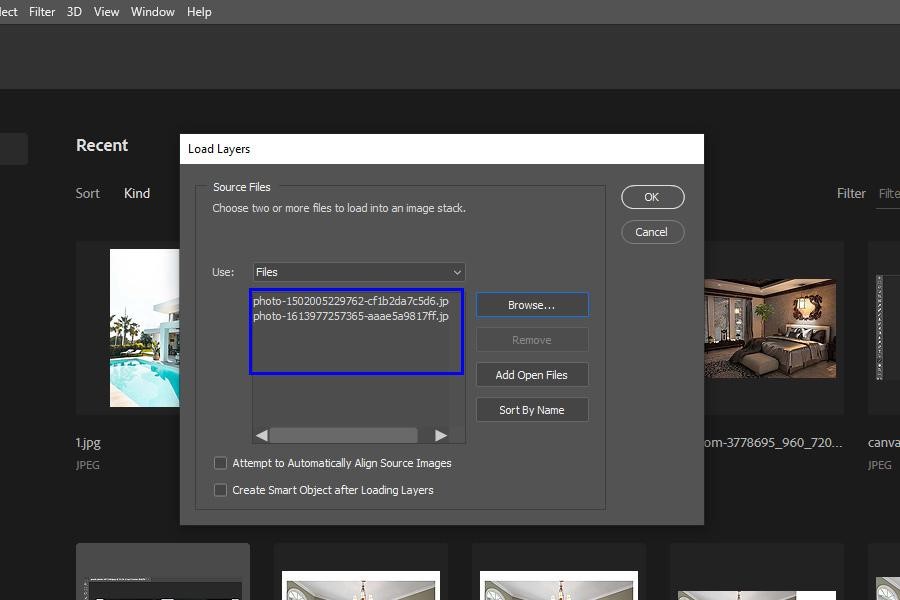Open the Filter menu
The width and height of the screenshot is (900, 600).
pos(42,12)
